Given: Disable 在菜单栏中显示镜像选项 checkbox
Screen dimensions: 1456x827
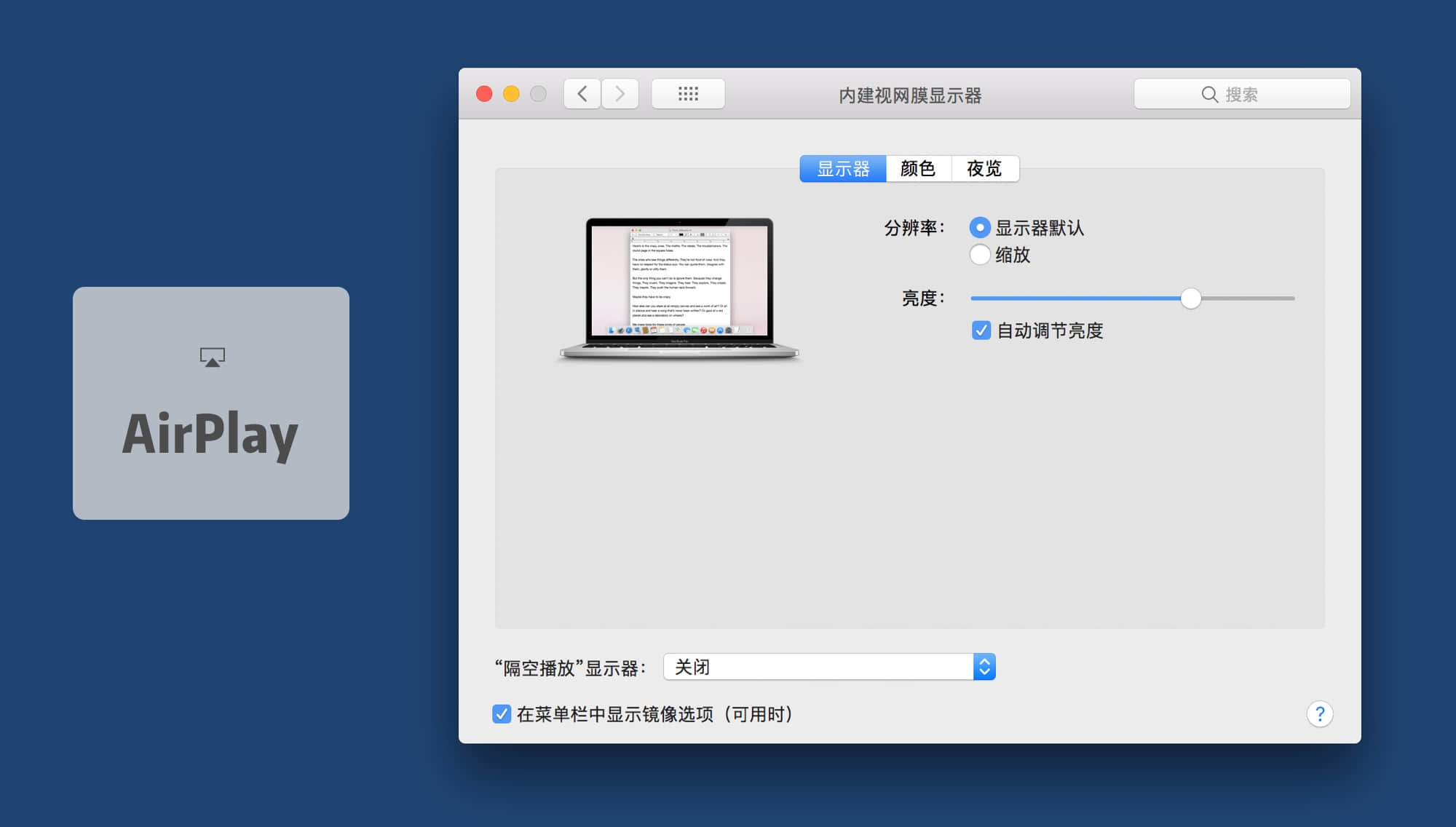Looking at the screenshot, I should pyautogui.click(x=502, y=714).
